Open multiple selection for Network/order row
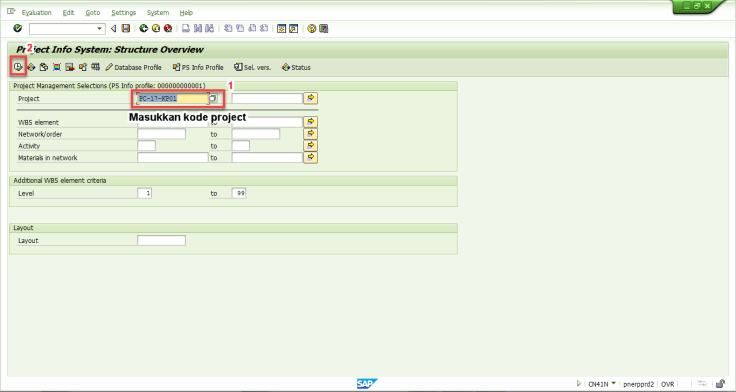736x392 pixels. coord(311,133)
